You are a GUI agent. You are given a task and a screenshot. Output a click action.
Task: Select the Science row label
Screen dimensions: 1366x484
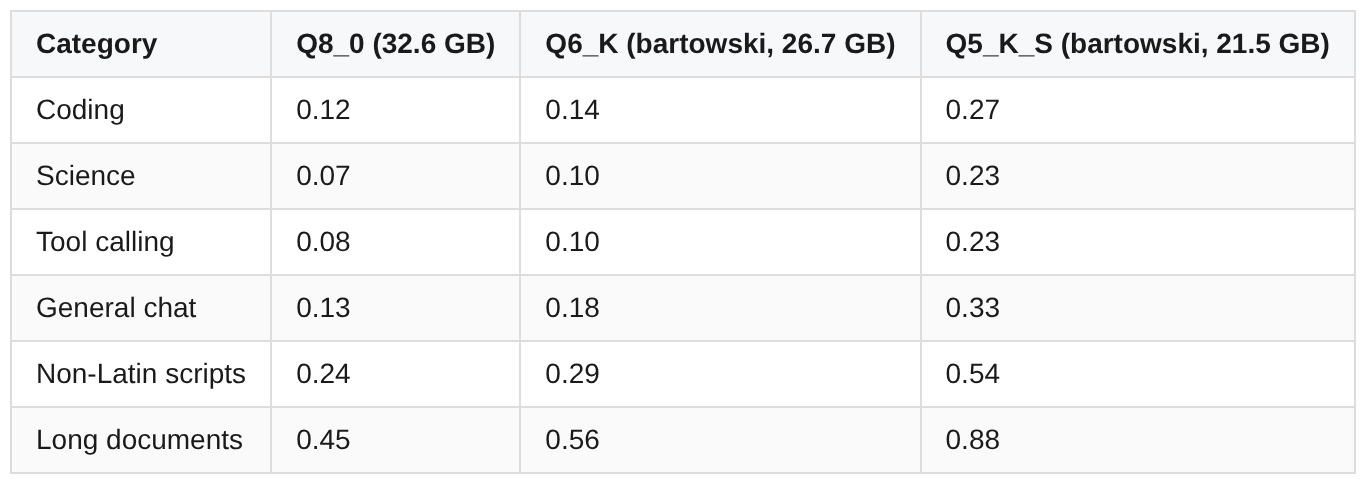click(x=85, y=176)
